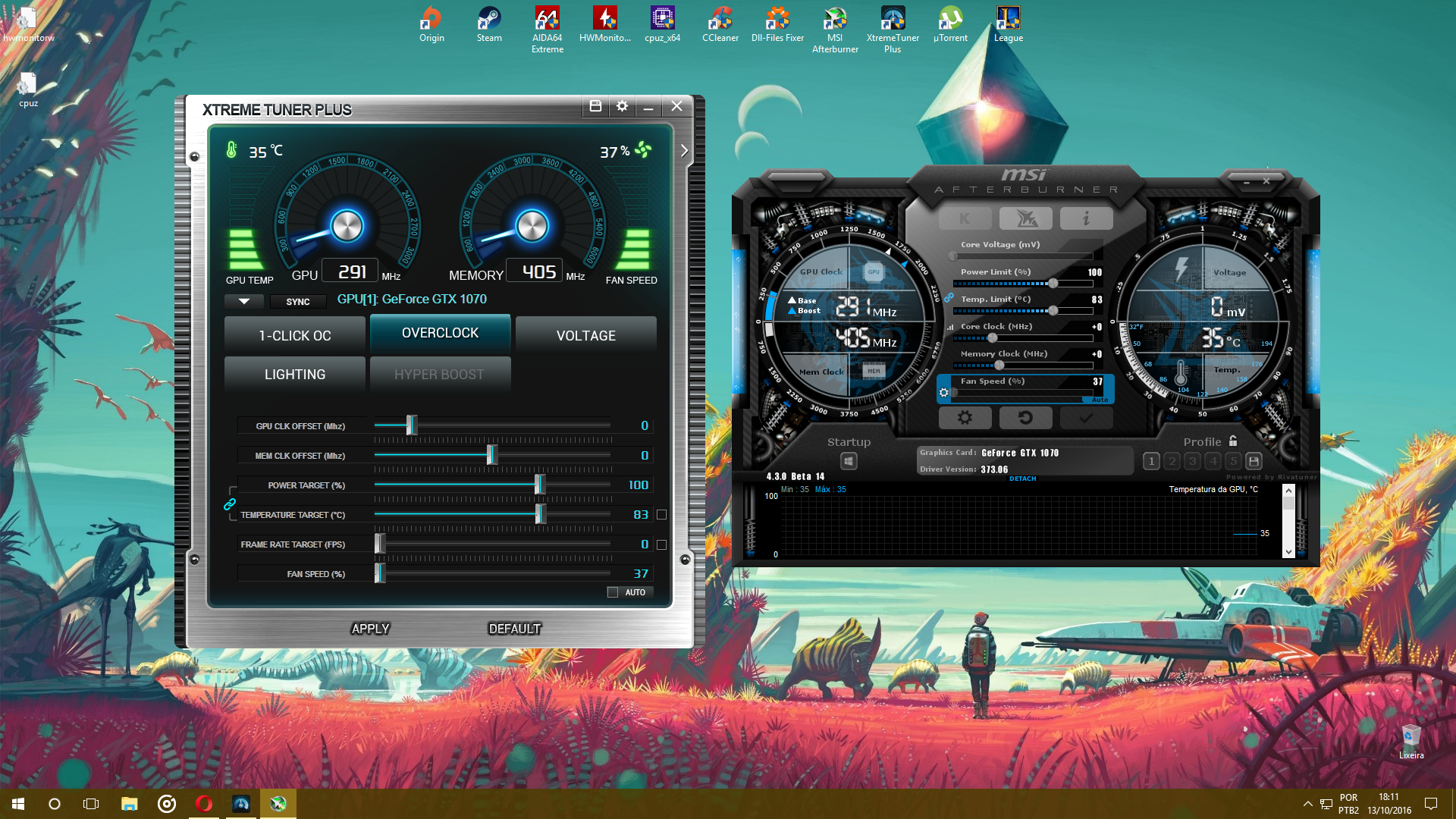Switch to the VOLTAGE tab
1456x819 pixels.
[586, 336]
